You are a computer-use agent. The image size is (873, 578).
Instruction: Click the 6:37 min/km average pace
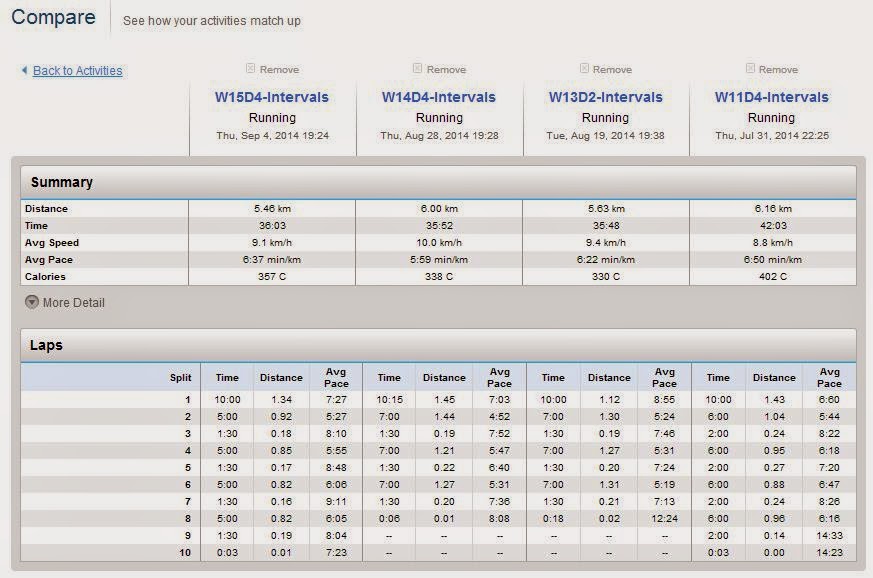click(272, 259)
